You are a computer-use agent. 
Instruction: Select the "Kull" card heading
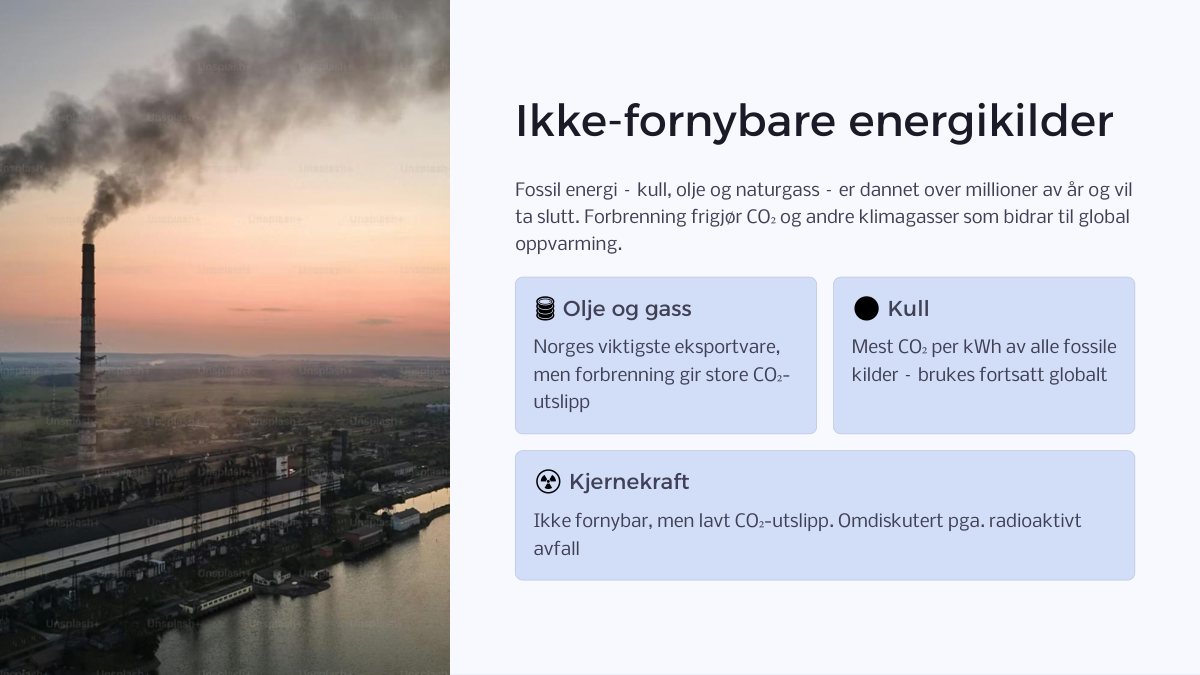[x=908, y=309]
